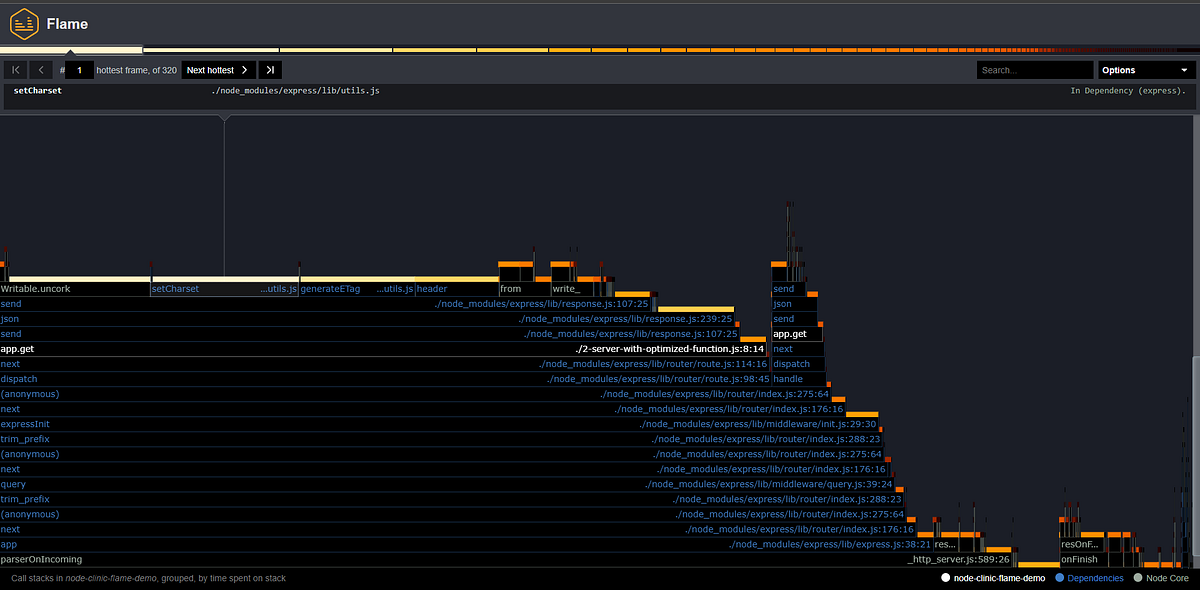This screenshot has height=590, width=1200.
Task: Select trim_prefix frame at index.js:288:23 below expressInit
Action: pos(441,439)
